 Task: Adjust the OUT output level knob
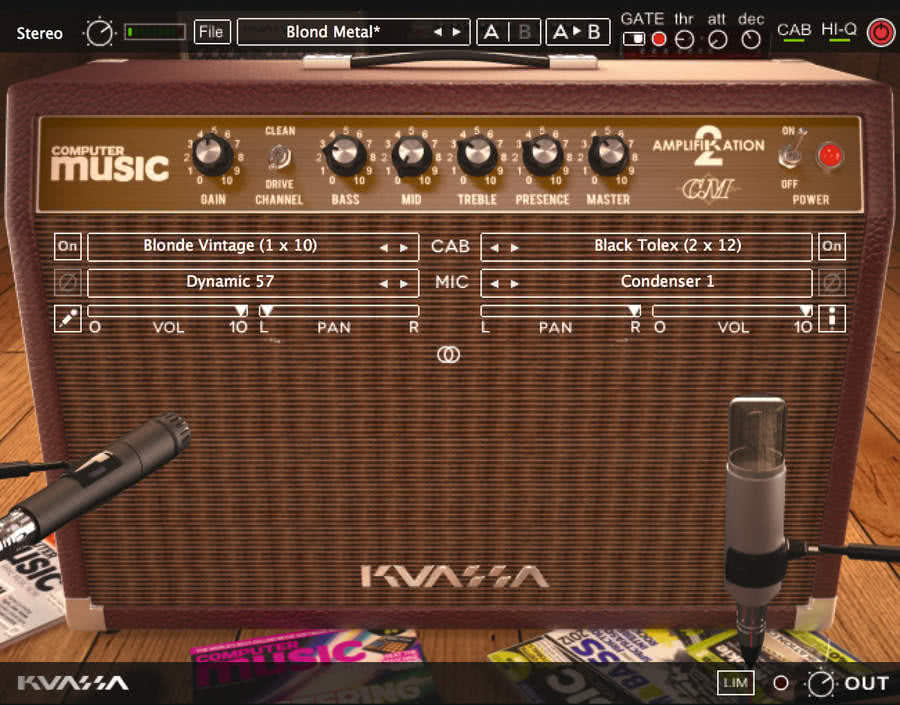(x=821, y=683)
